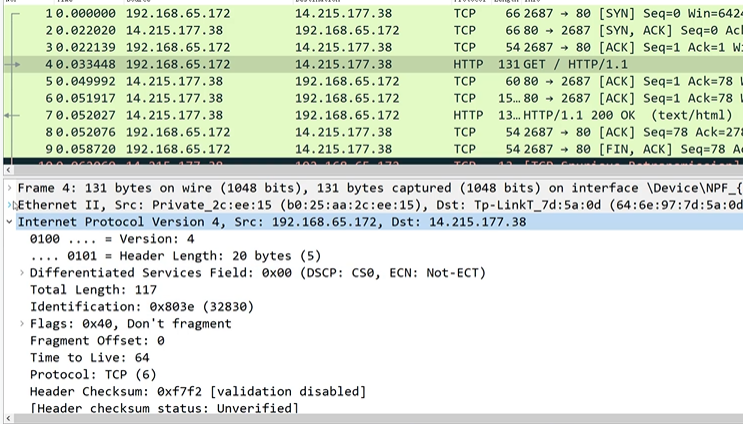Screen dimensions: 743x424
Task: Select packet 5 from 14.215.177.38
Action: pyautogui.click(x=300, y=81)
